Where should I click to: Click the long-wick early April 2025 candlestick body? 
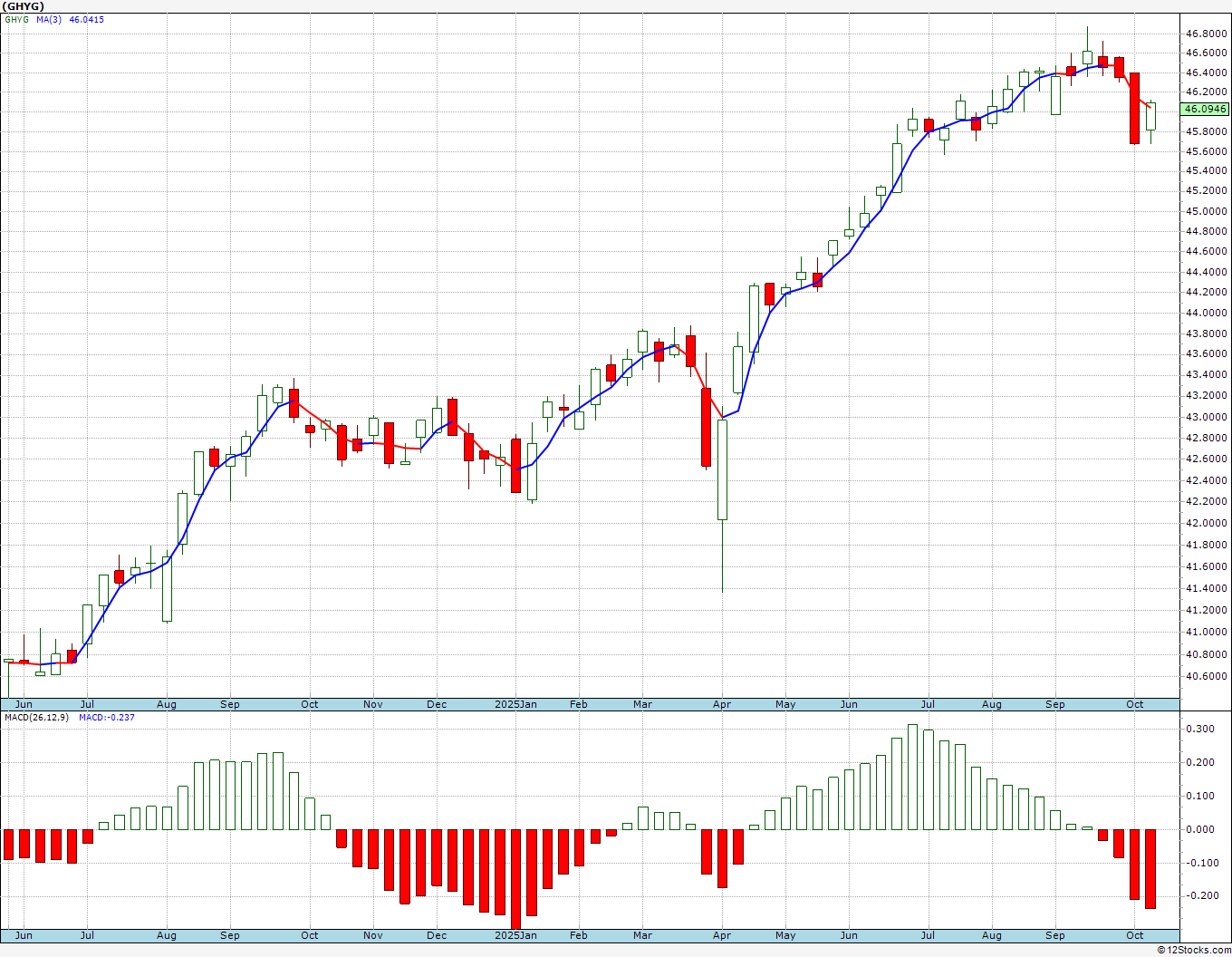722,469
